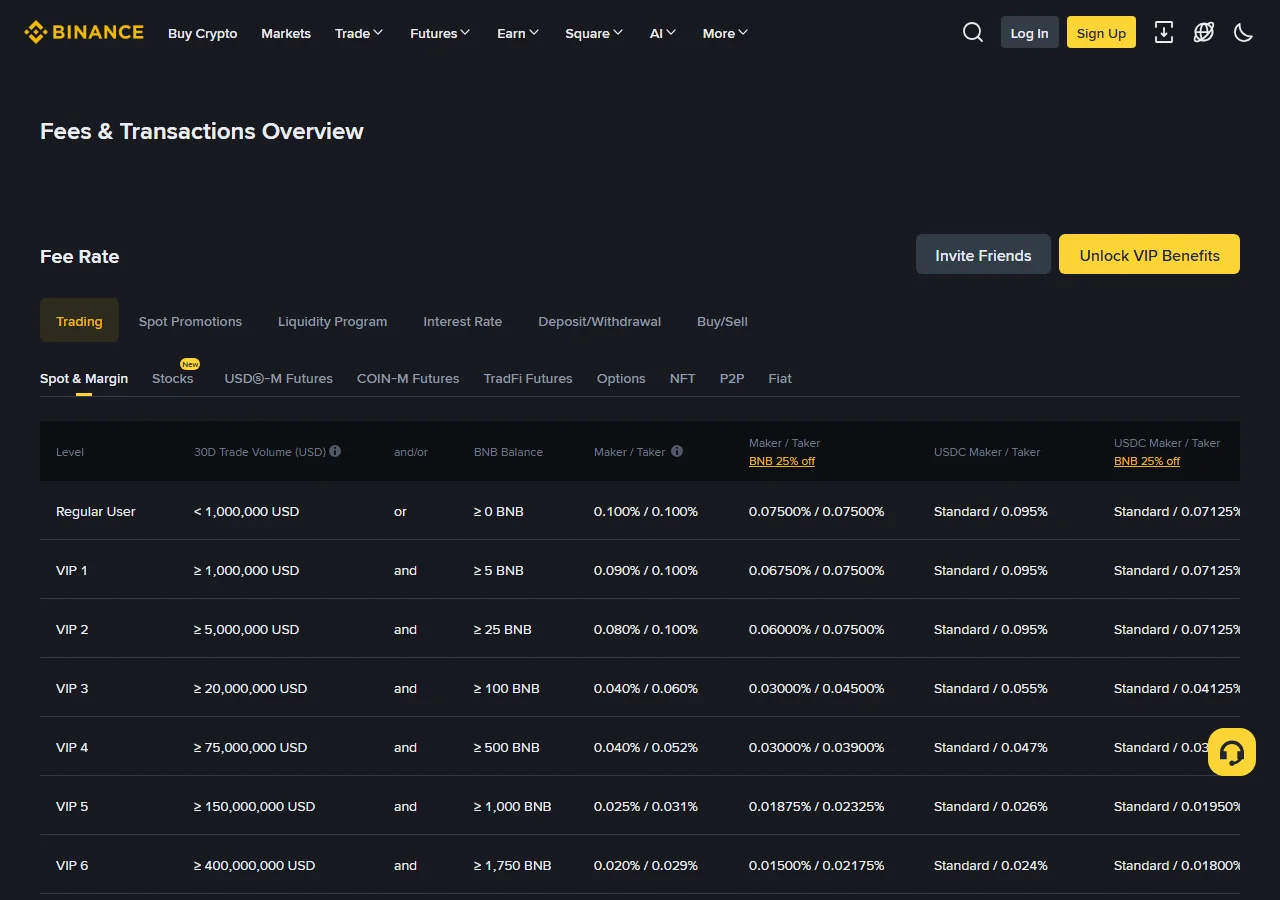
Task: Select the NFT sub-tab
Action: (683, 378)
